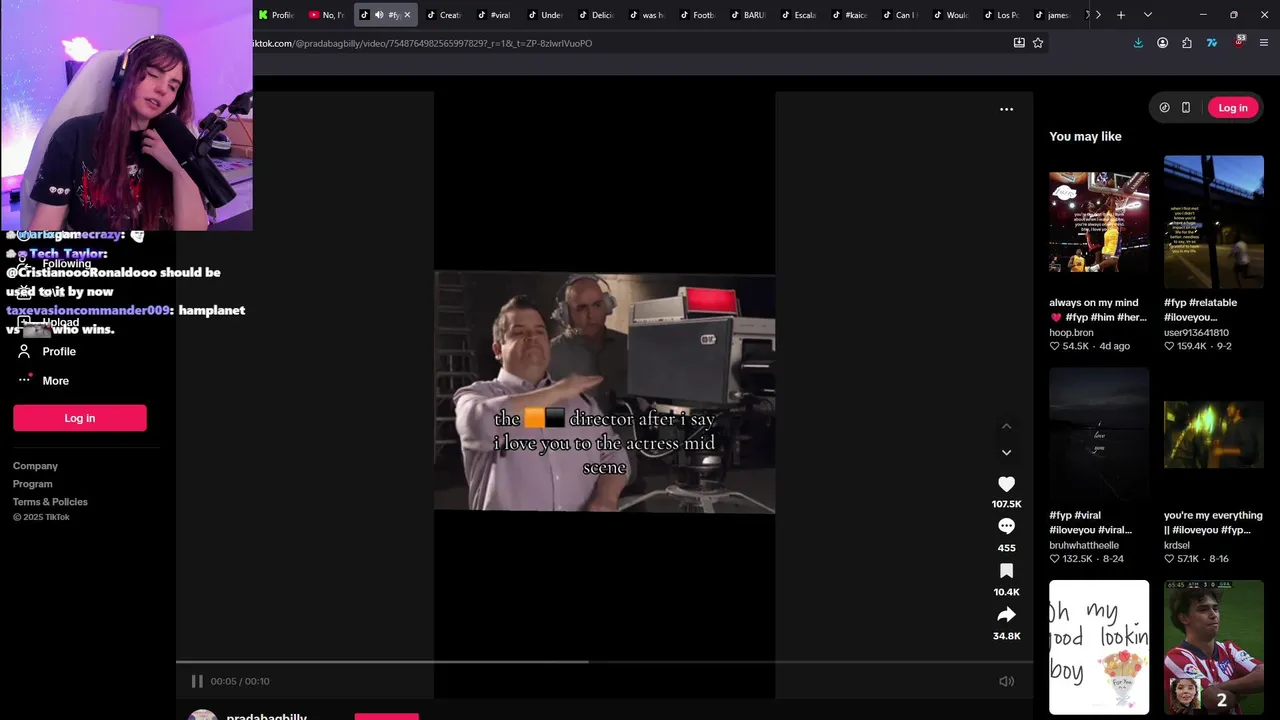1280x720 pixels.
Task: Click the bruhwhattheelle username
Action: point(1084,545)
